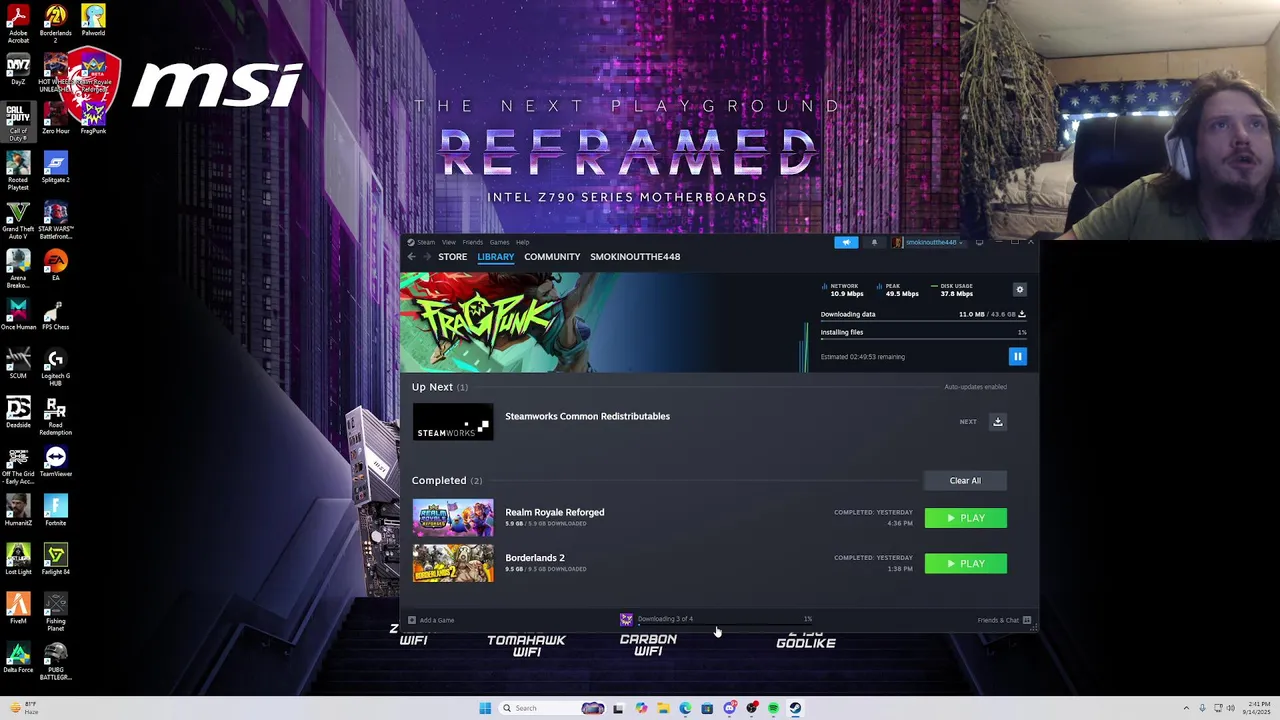Open Rooted Playtest desktop icon
This screenshot has width=1280, height=720.
(x=18, y=170)
